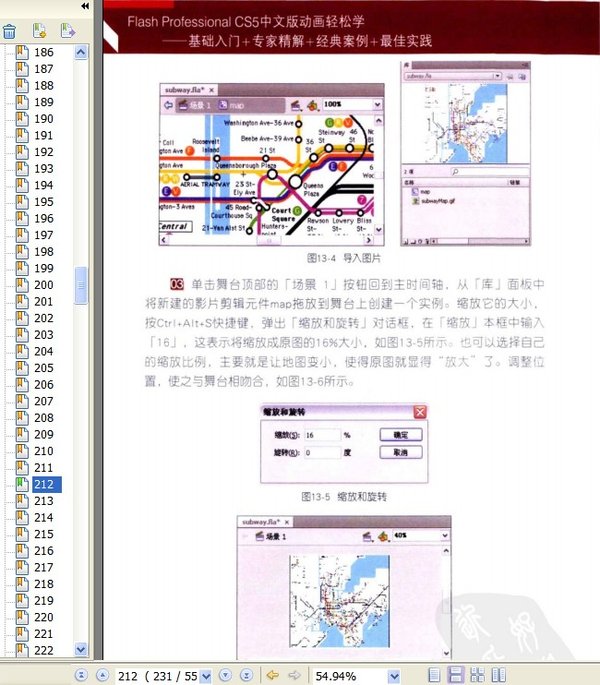Select bookmark 187
The image size is (600, 685).
[44, 69]
